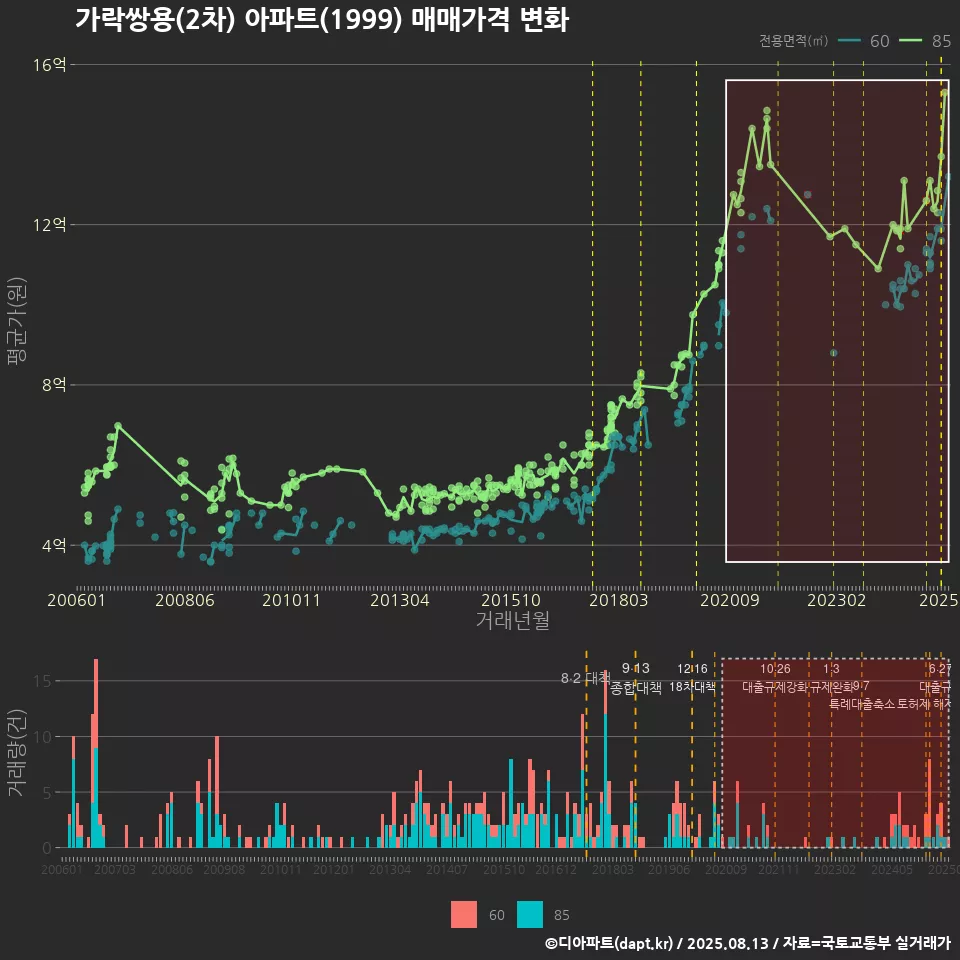Viewport: 960px width, 960px height.
Task: Click the 202009 tick label on price chart
Action: pos(729,600)
